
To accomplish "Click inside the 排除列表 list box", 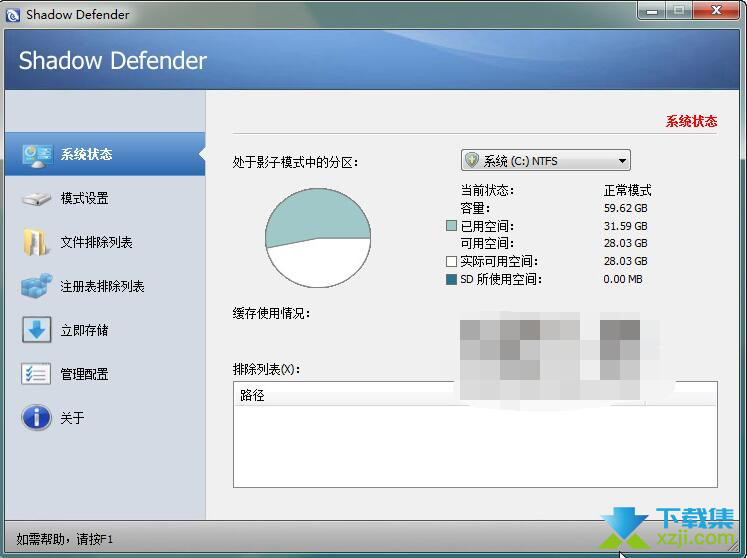I will (475, 434).
